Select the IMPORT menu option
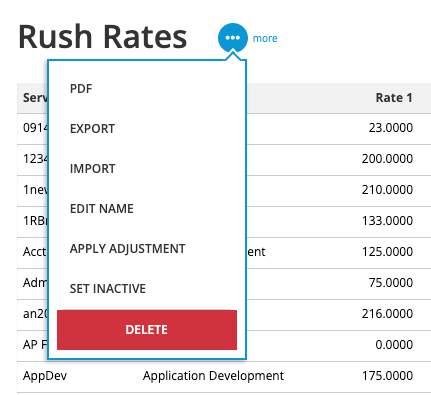 tap(93, 169)
